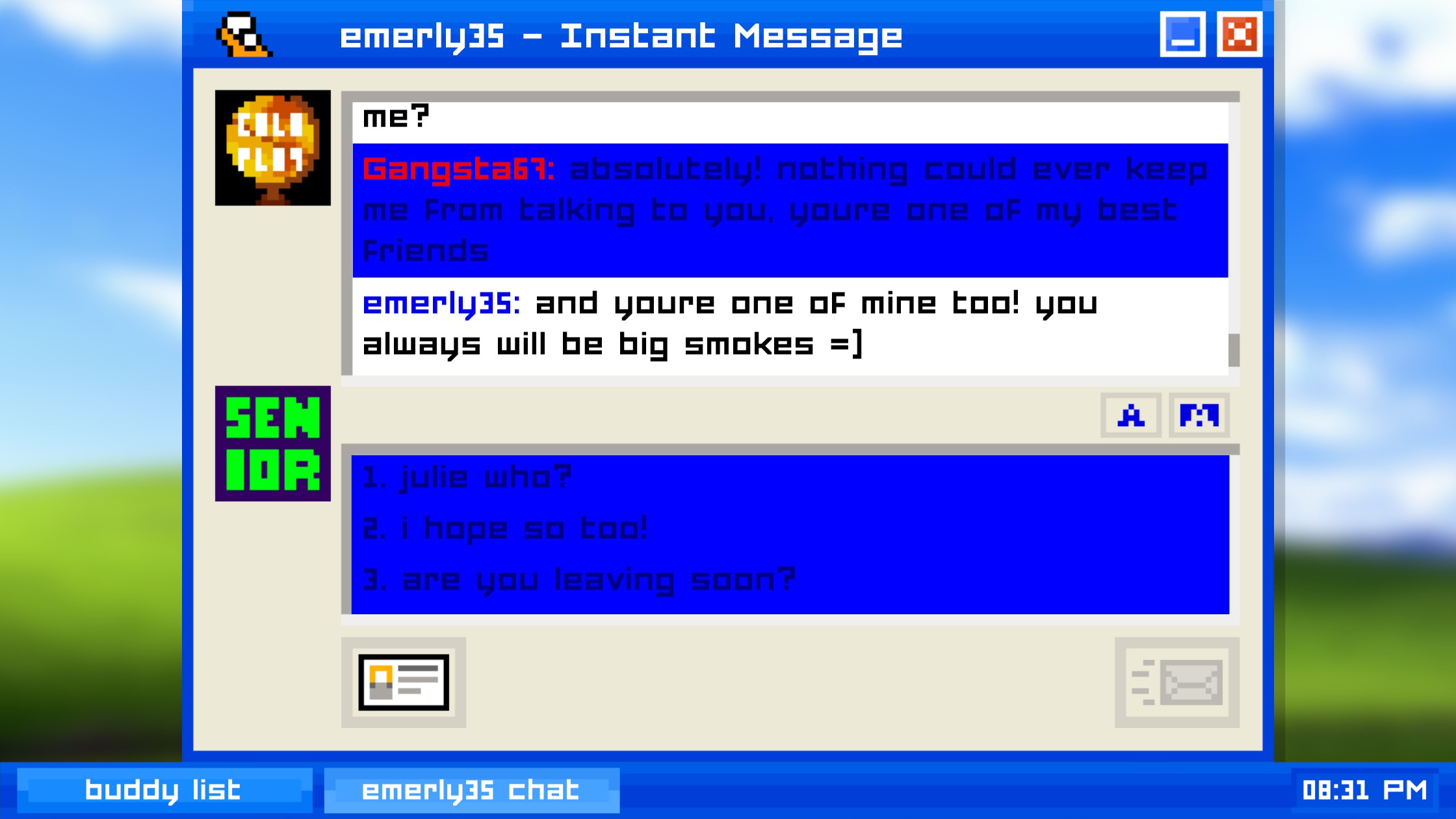
Task: Click the chat history scrollbar thumb
Action: click(x=1234, y=350)
